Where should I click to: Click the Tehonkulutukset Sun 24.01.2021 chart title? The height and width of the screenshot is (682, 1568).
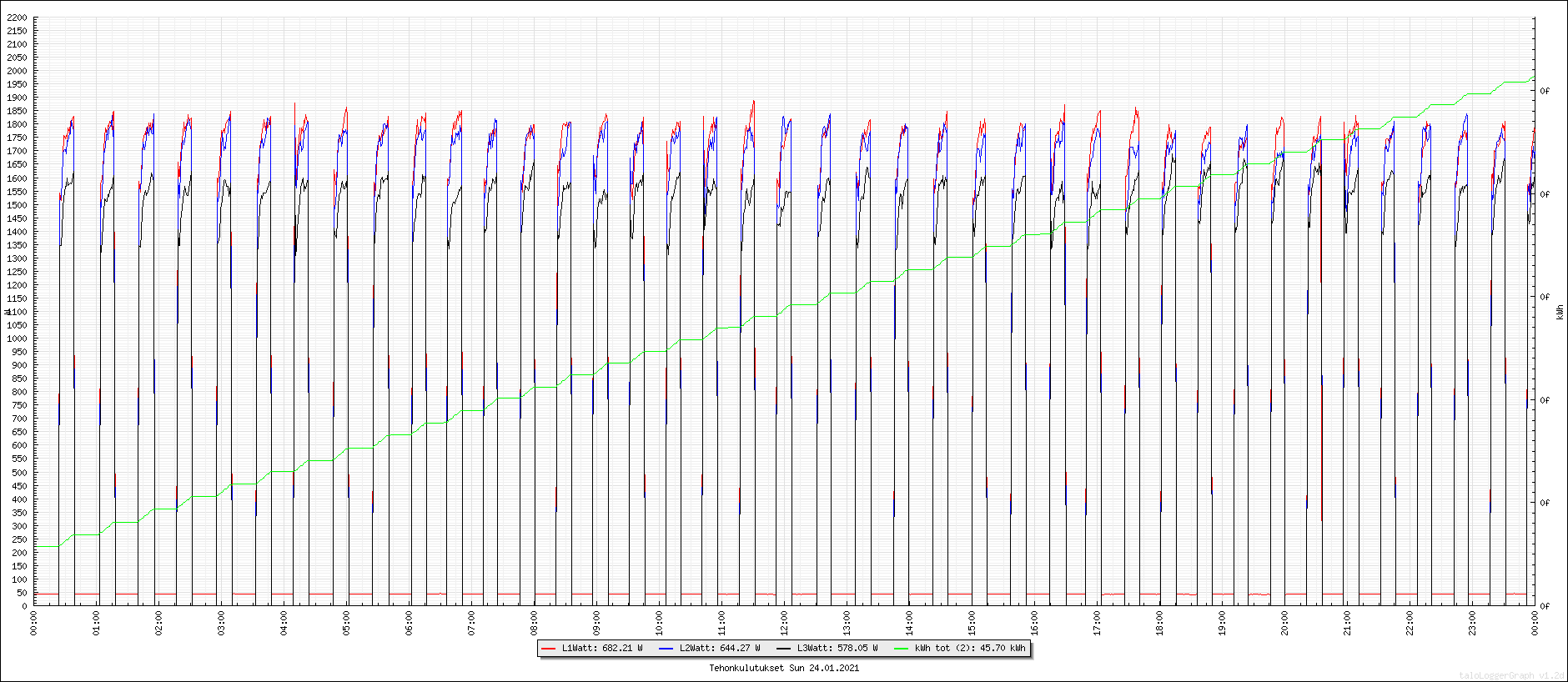pyautogui.click(x=784, y=668)
